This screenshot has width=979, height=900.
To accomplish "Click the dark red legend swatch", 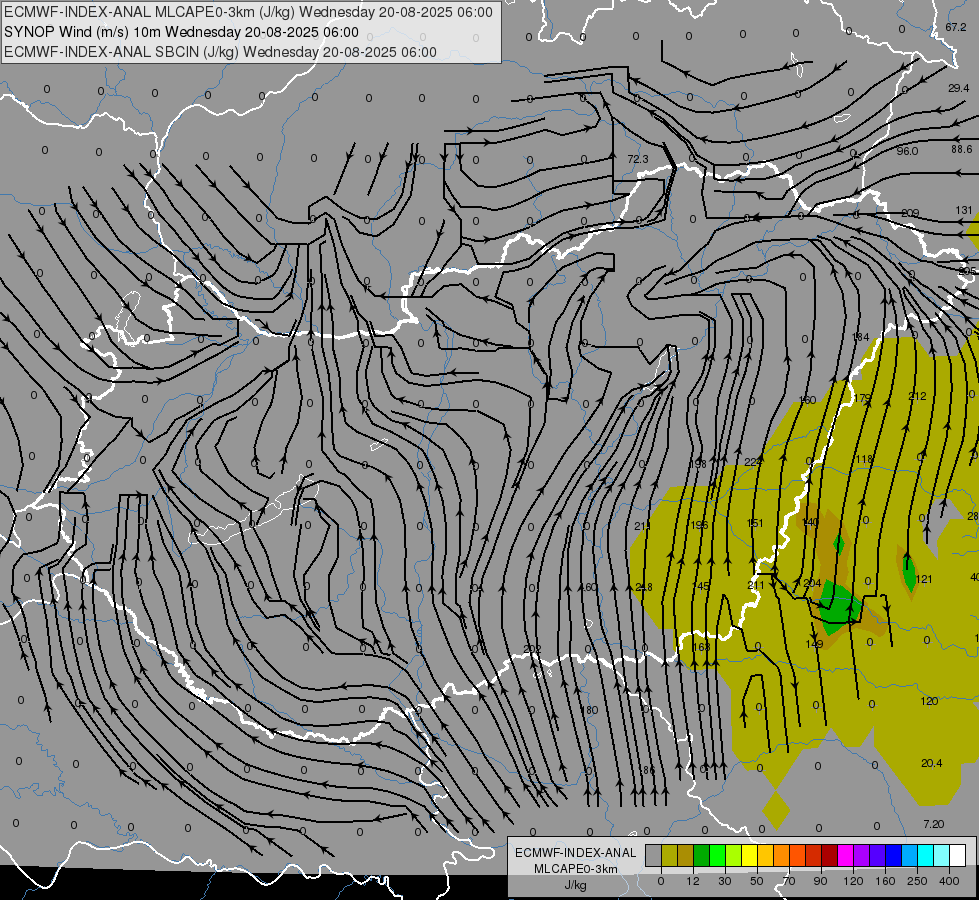I will click(829, 856).
